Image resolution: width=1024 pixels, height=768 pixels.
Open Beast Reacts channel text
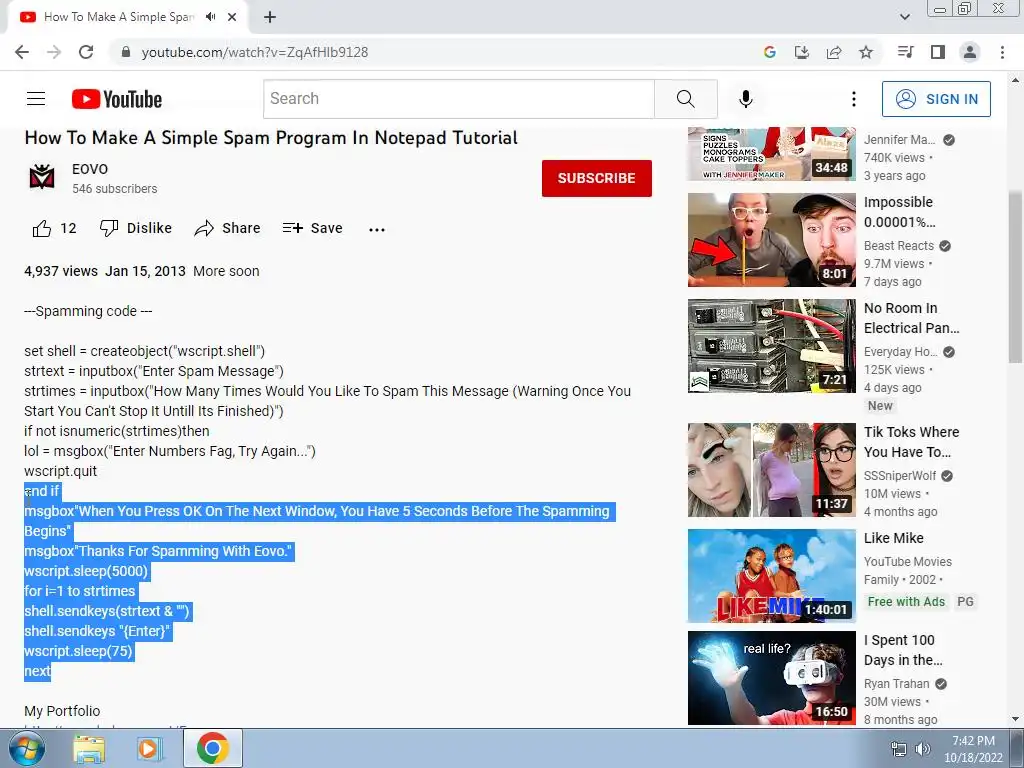[x=899, y=246]
